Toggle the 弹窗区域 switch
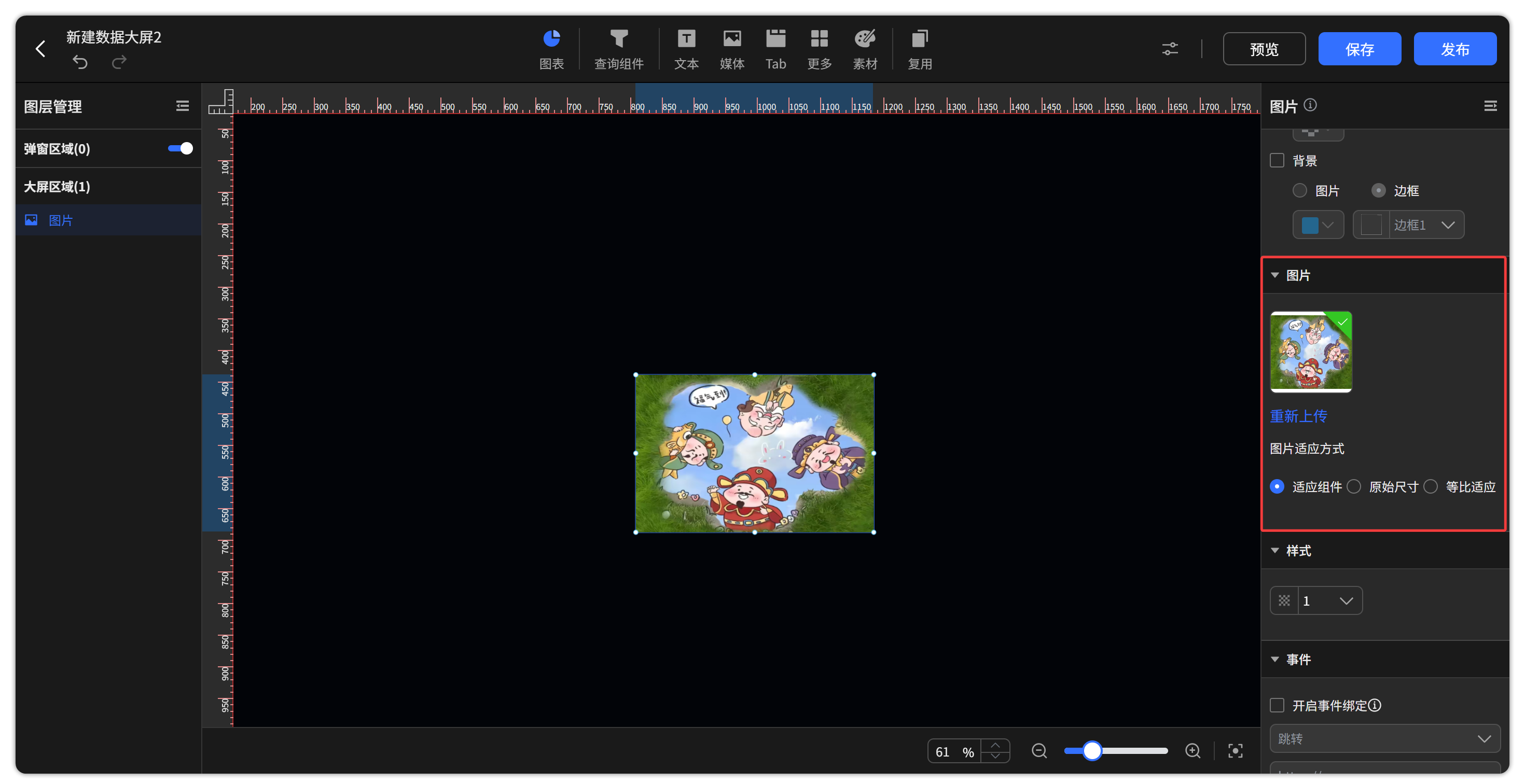This screenshot has width=1525, height=784. [x=180, y=148]
